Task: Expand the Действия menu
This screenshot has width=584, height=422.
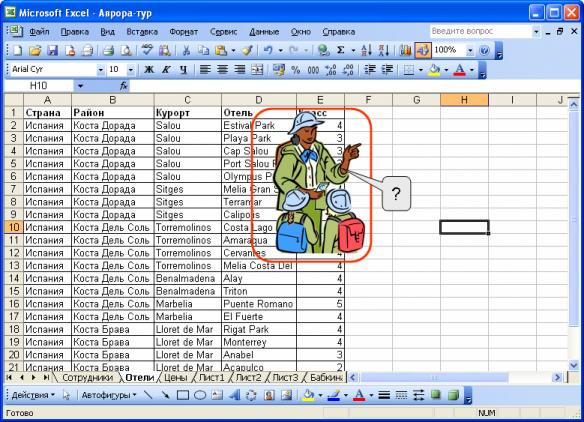Action: (33, 395)
